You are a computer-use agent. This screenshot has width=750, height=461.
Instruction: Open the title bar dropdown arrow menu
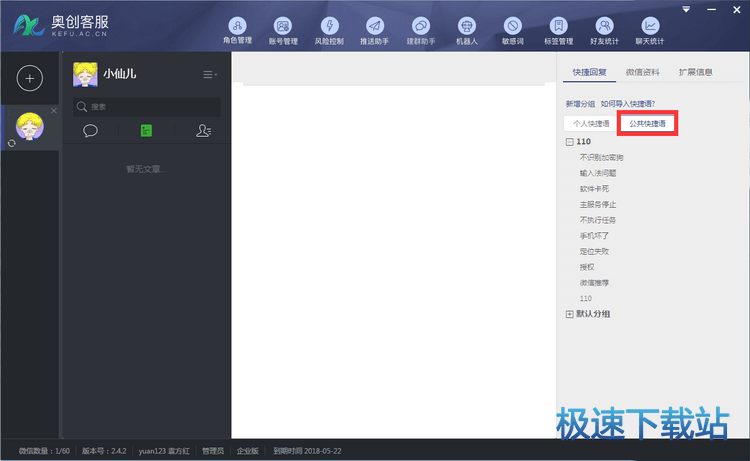686,10
